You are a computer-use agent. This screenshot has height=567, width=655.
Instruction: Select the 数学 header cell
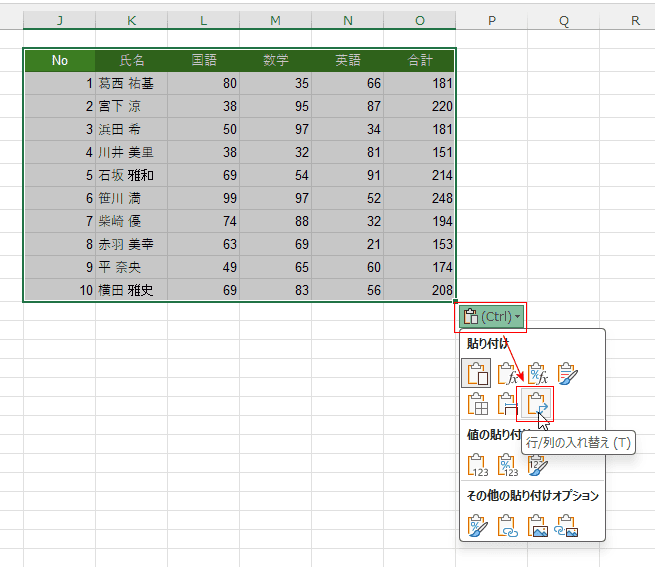(275, 61)
